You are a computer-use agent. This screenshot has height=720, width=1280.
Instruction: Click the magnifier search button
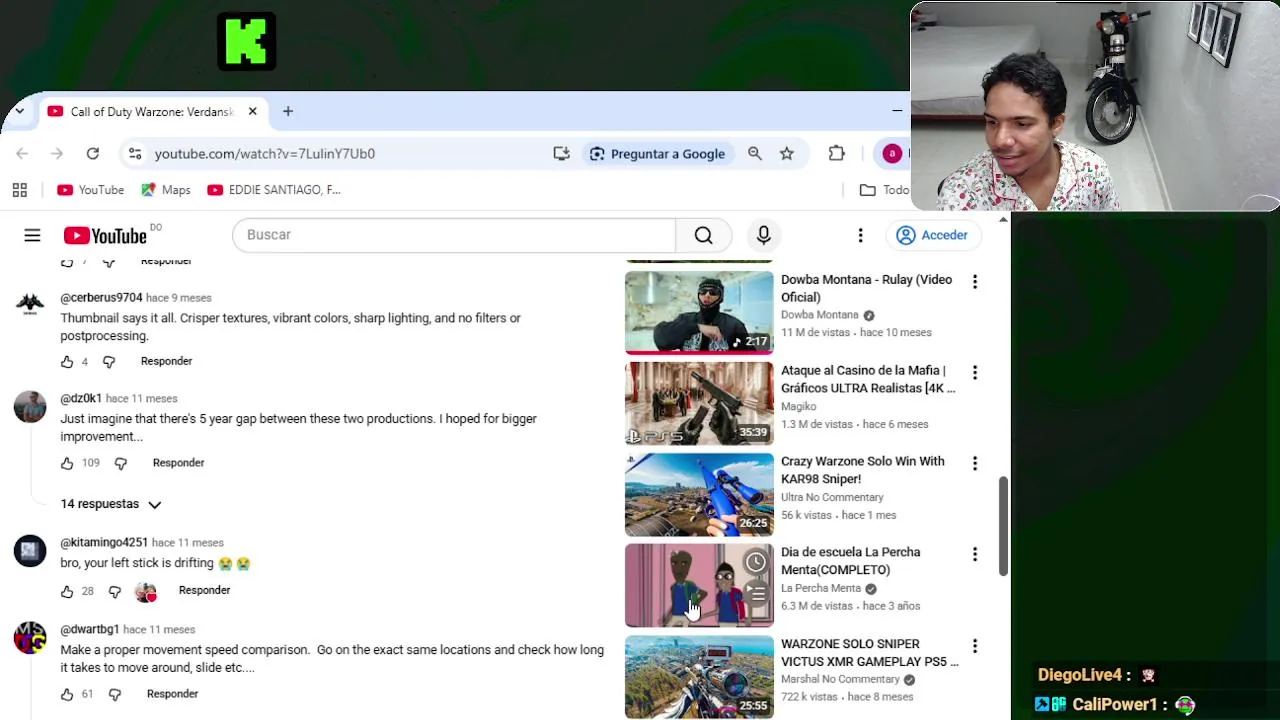pyautogui.click(x=704, y=235)
